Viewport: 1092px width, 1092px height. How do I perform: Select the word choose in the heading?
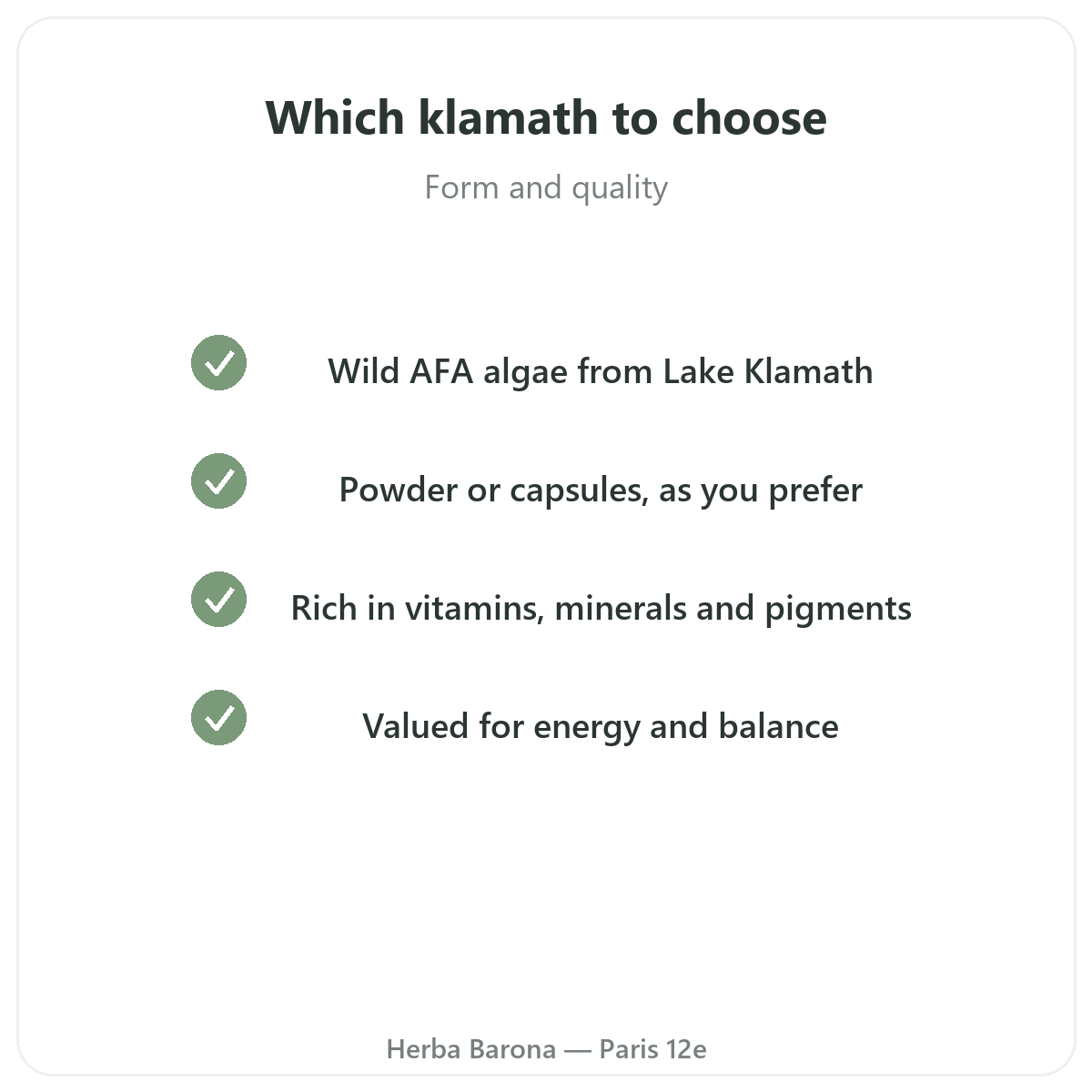tap(749, 117)
